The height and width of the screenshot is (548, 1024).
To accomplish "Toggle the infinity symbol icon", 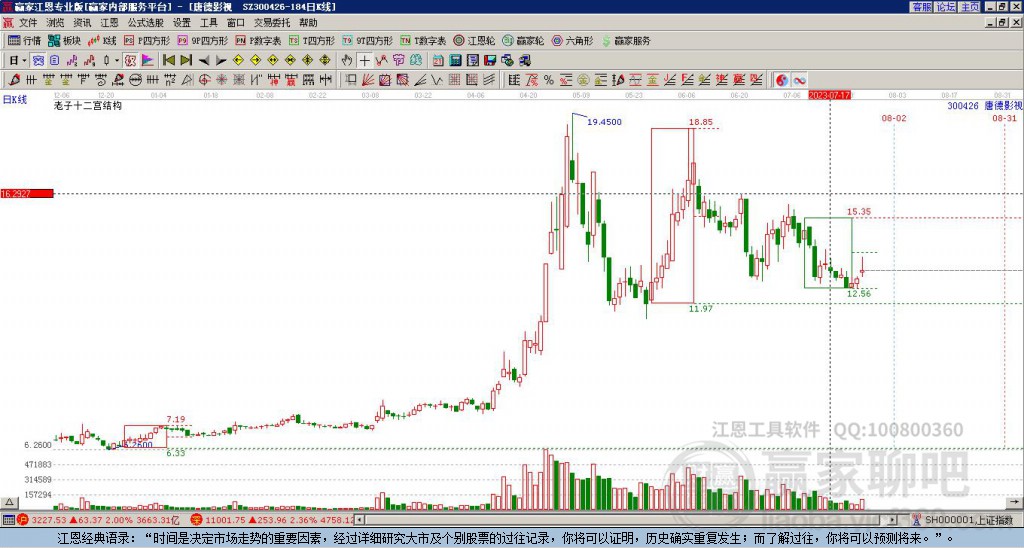I will tap(799, 80).
